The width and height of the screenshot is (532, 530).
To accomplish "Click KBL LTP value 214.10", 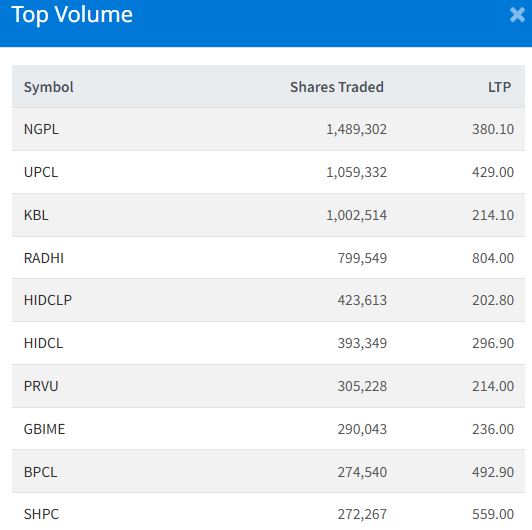I will [493, 215].
